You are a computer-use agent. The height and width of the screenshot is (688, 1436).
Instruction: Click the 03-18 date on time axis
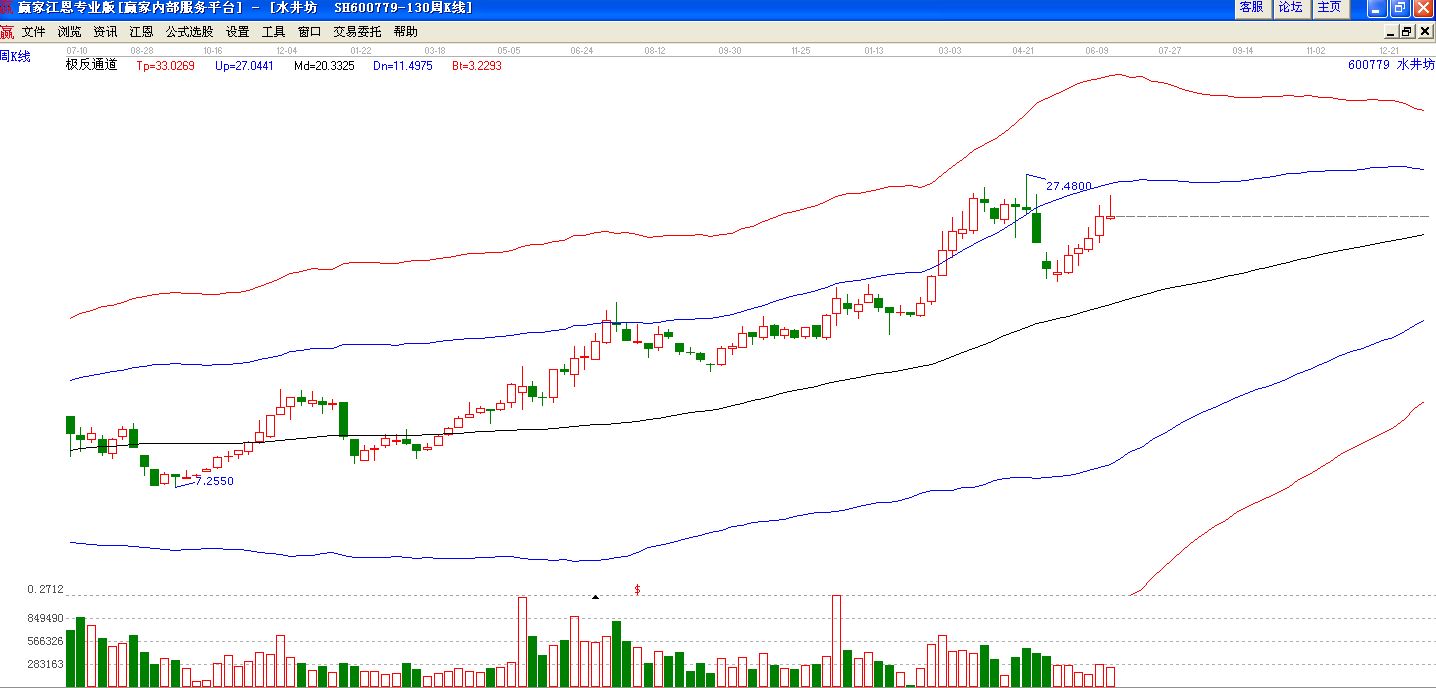435,50
